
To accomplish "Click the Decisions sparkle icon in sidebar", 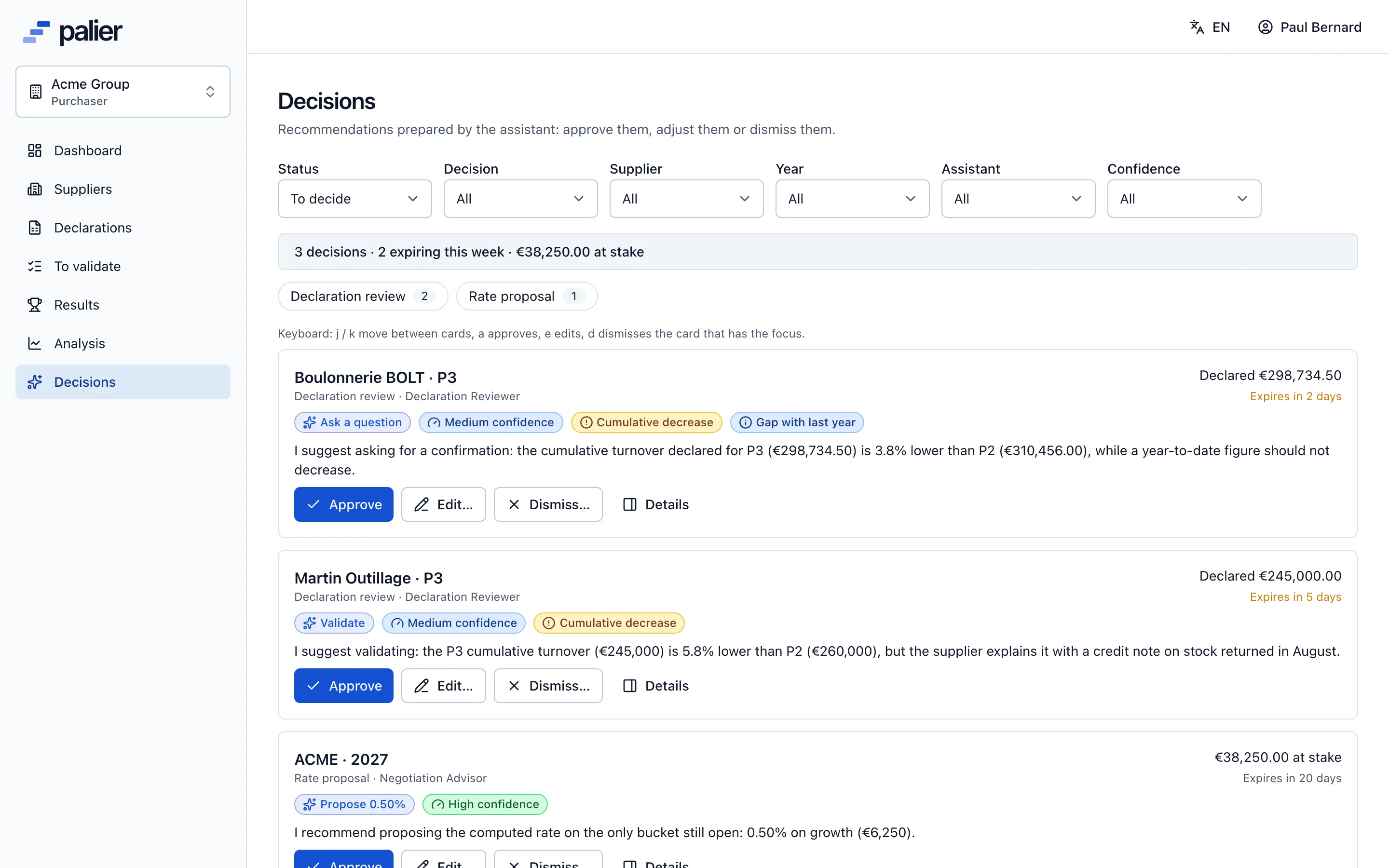I will pos(35,382).
